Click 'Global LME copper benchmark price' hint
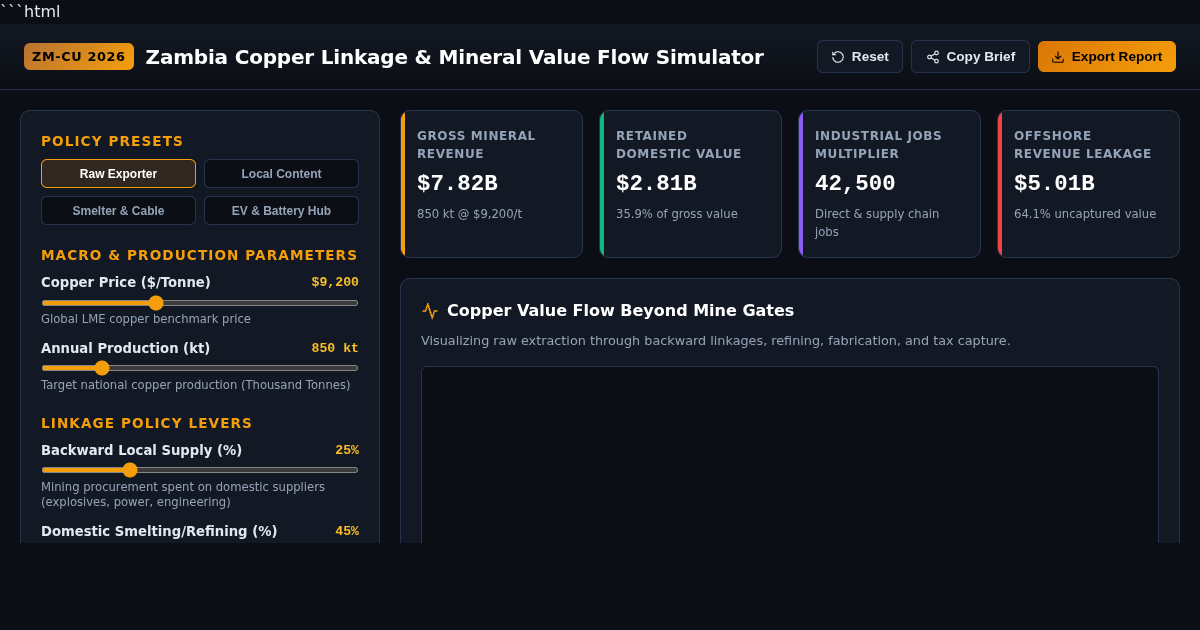 point(146,319)
